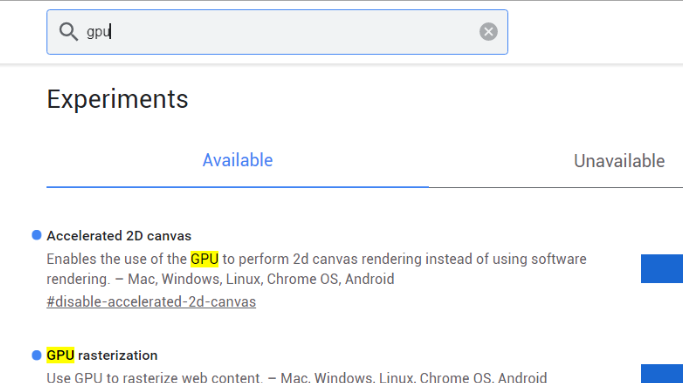Open the GPU rasterization state dropdown
Viewport: 683px width, 383px height.
[662, 374]
